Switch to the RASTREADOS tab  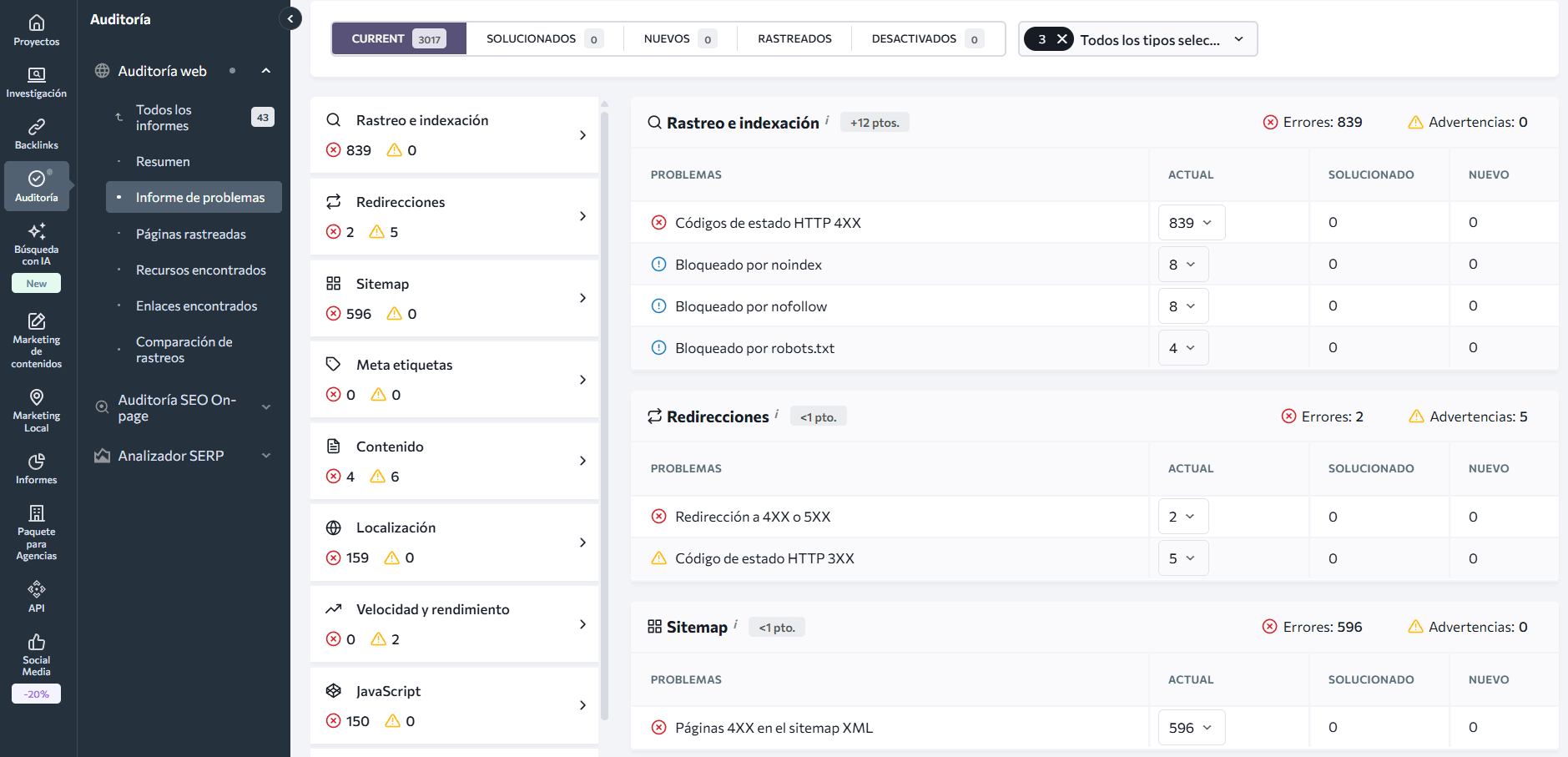point(794,39)
